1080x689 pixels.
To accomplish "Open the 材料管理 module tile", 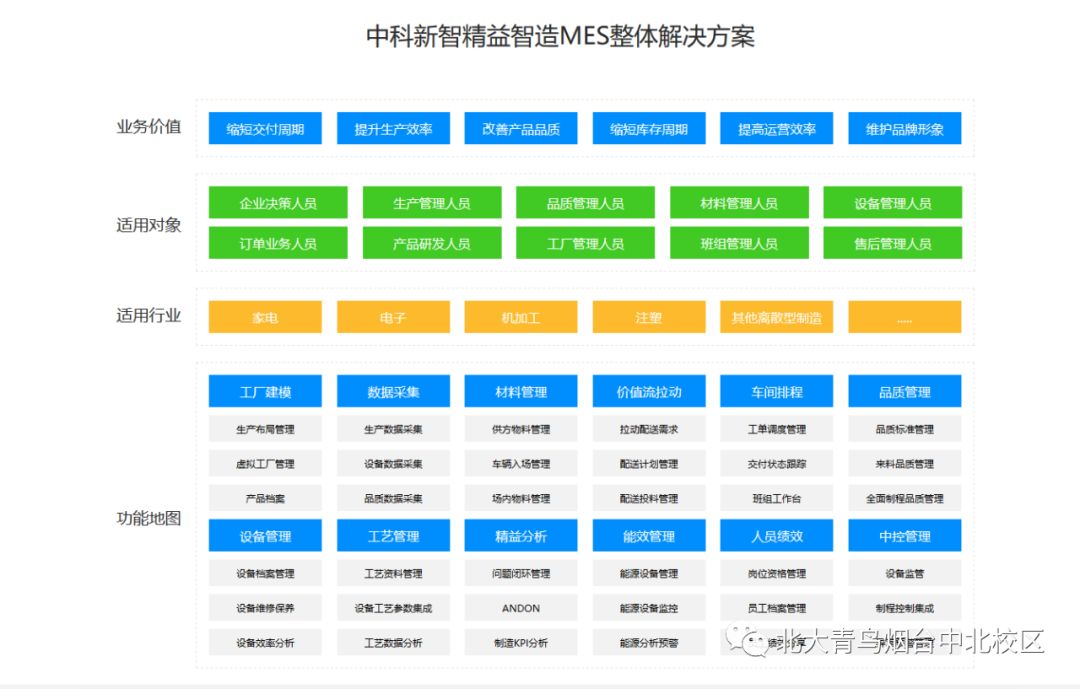I will pos(520,390).
